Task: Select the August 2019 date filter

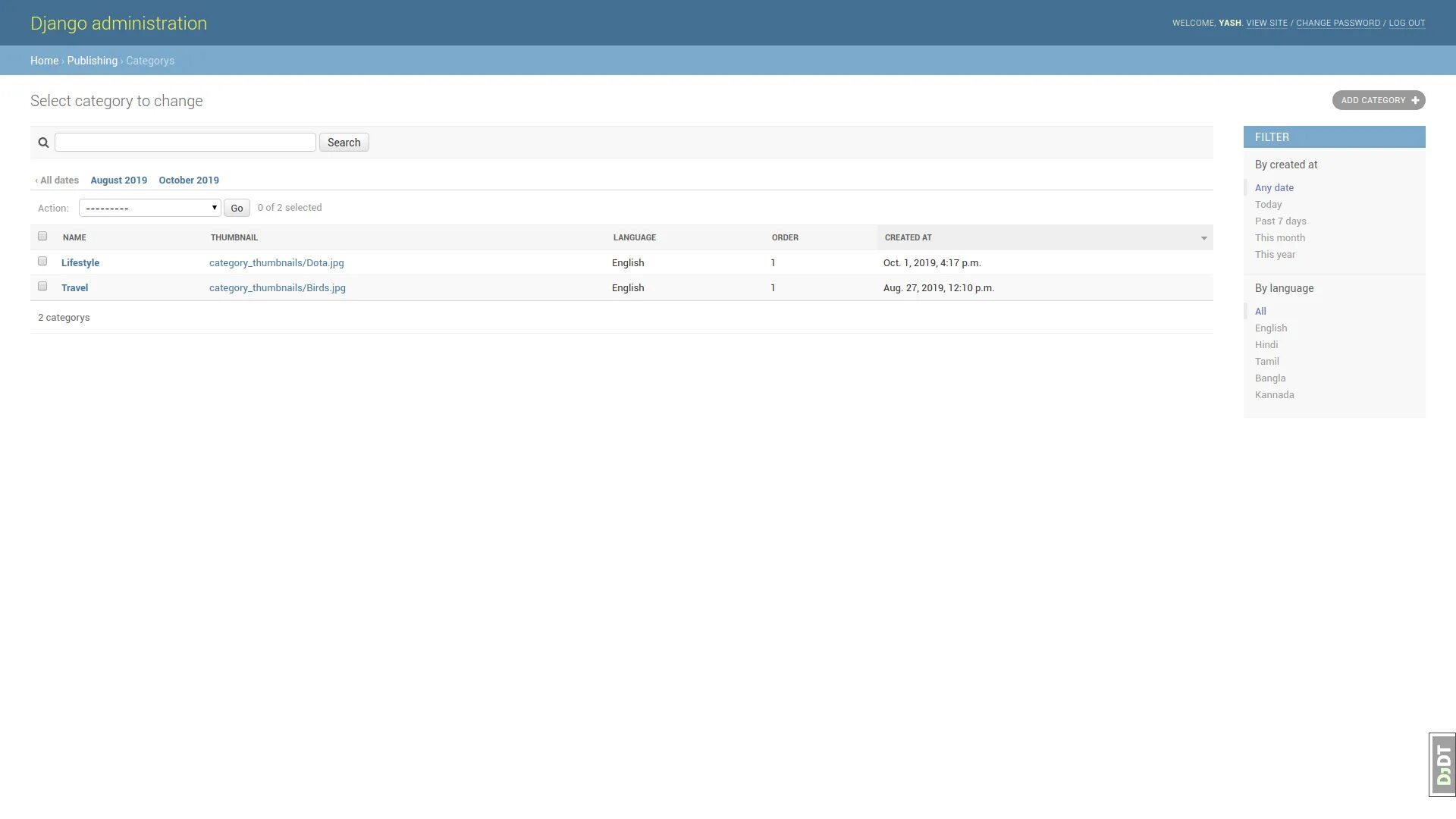Action: tap(119, 180)
